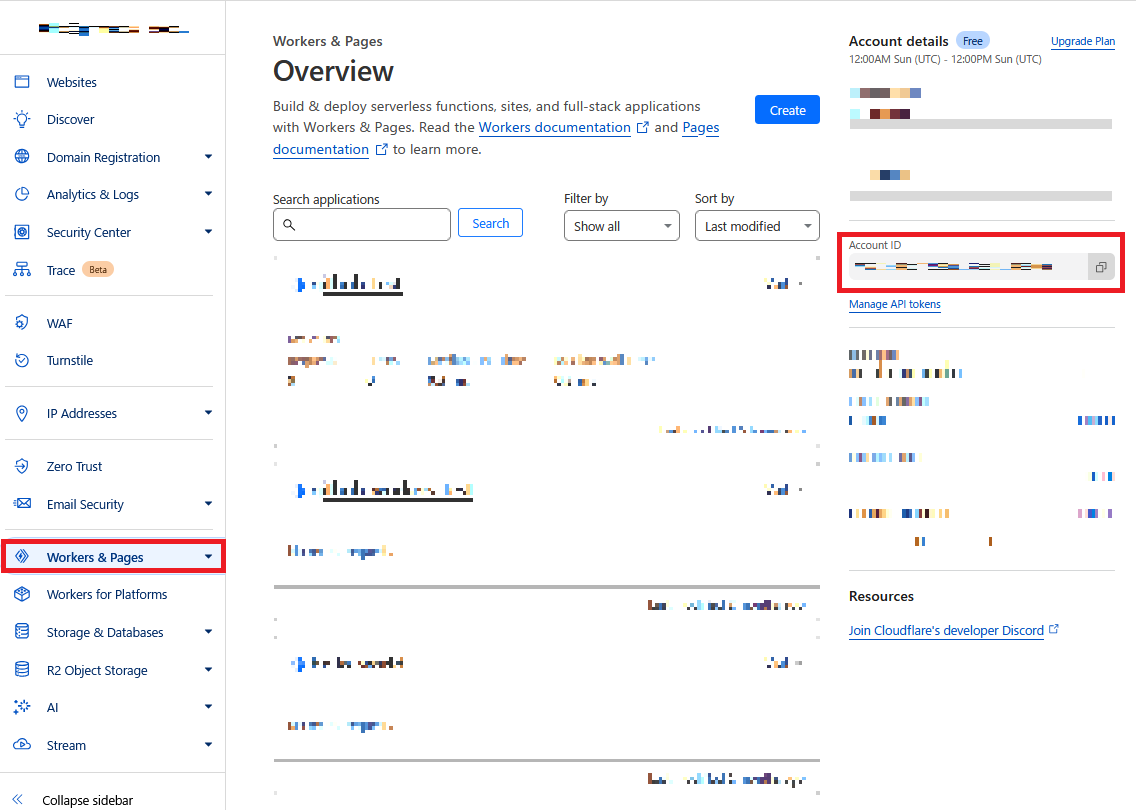The image size is (1136, 810).
Task: Click the Domain Registration globe icon
Action: click(22, 156)
